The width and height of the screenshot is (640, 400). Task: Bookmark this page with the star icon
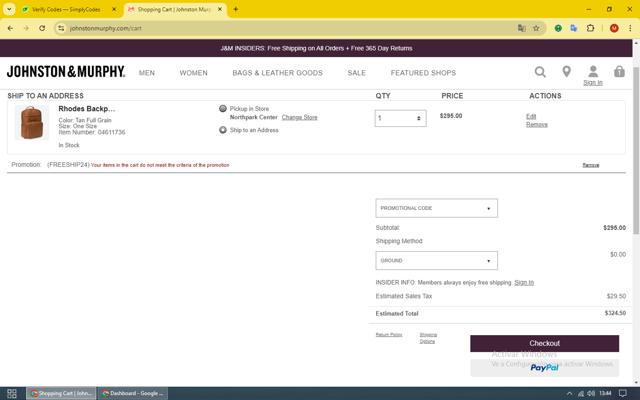(536, 28)
